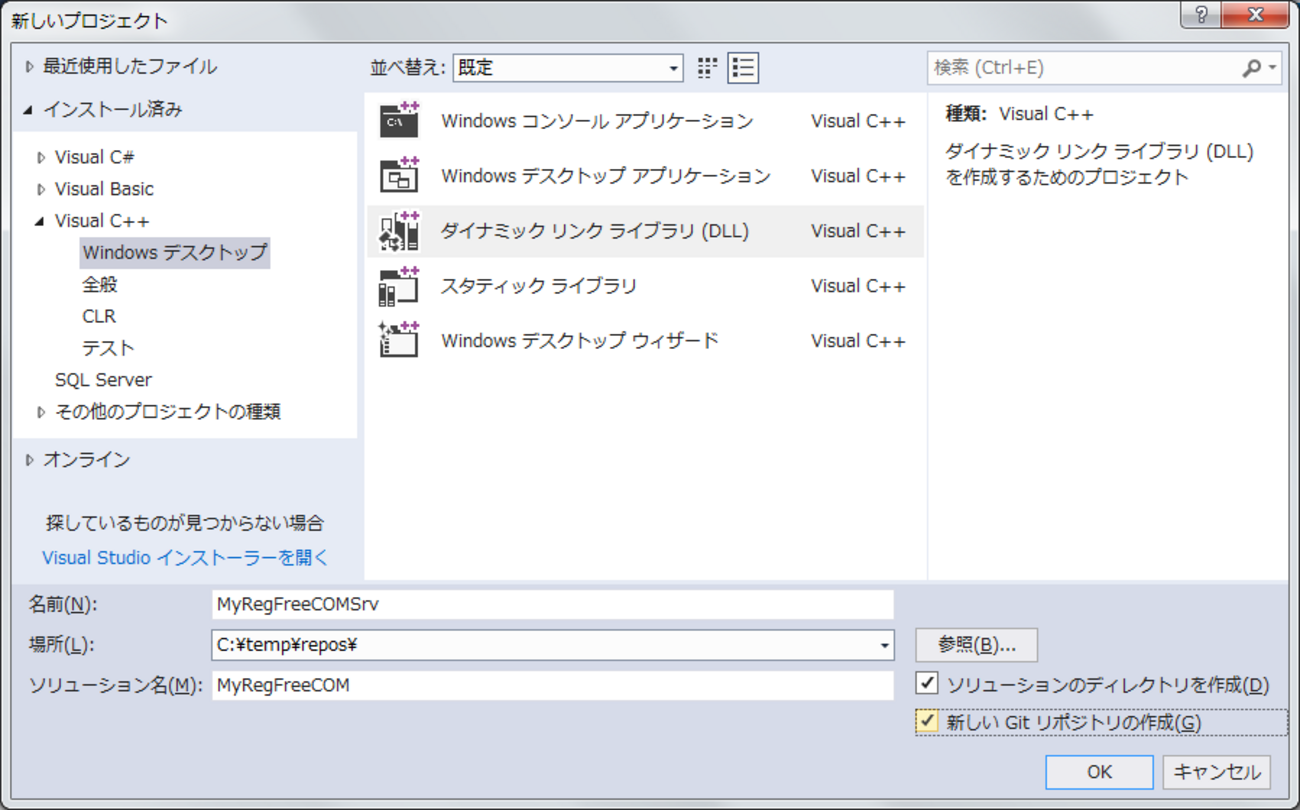1300x810 pixels.
Task: Select Windows コンソール アプリケーション template name
Action: coord(597,121)
